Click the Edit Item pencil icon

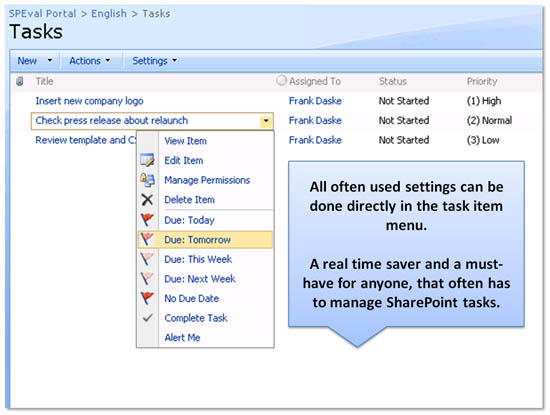pos(147,160)
